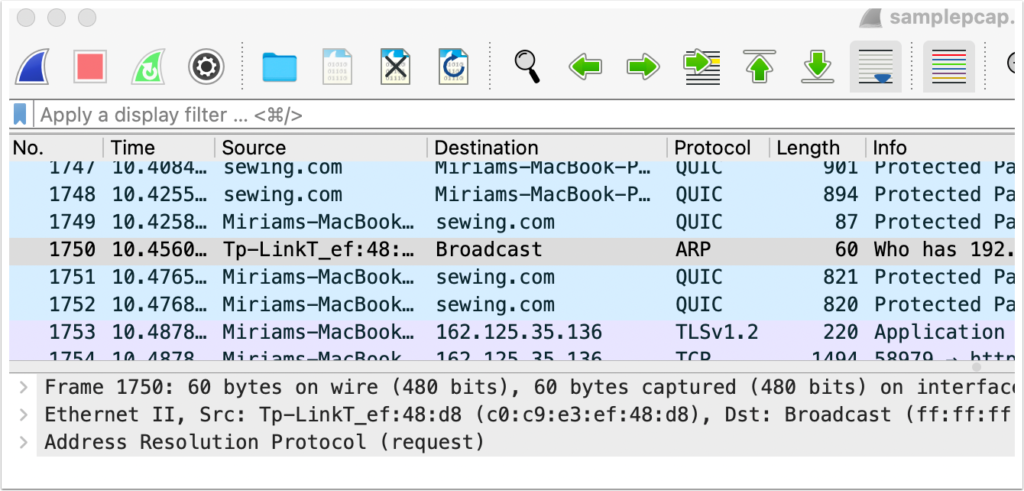Screen dimensions: 1024x491
Task: Sort packets by Protocol column
Action: click(712, 148)
